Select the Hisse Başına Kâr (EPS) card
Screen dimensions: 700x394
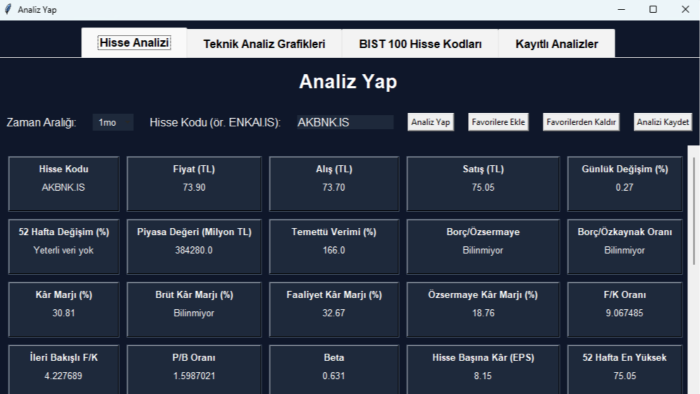[483, 369]
